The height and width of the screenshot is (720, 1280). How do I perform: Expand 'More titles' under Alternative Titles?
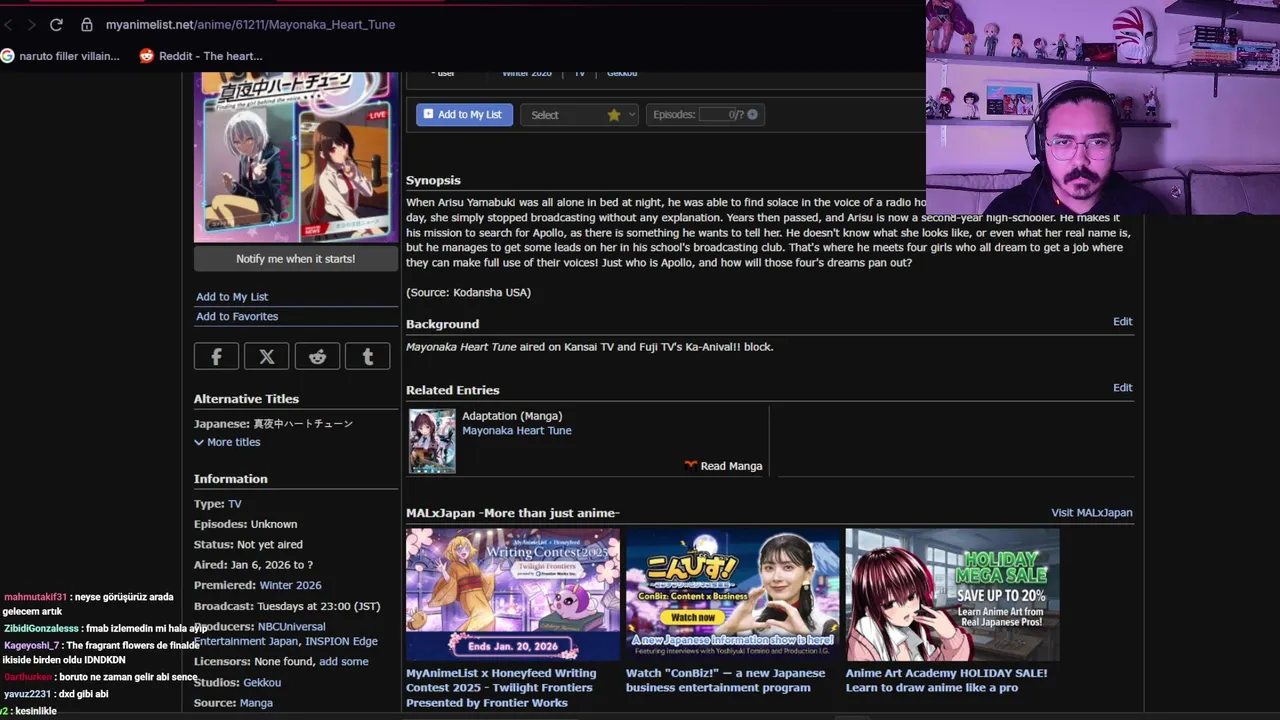tap(227, 442)
